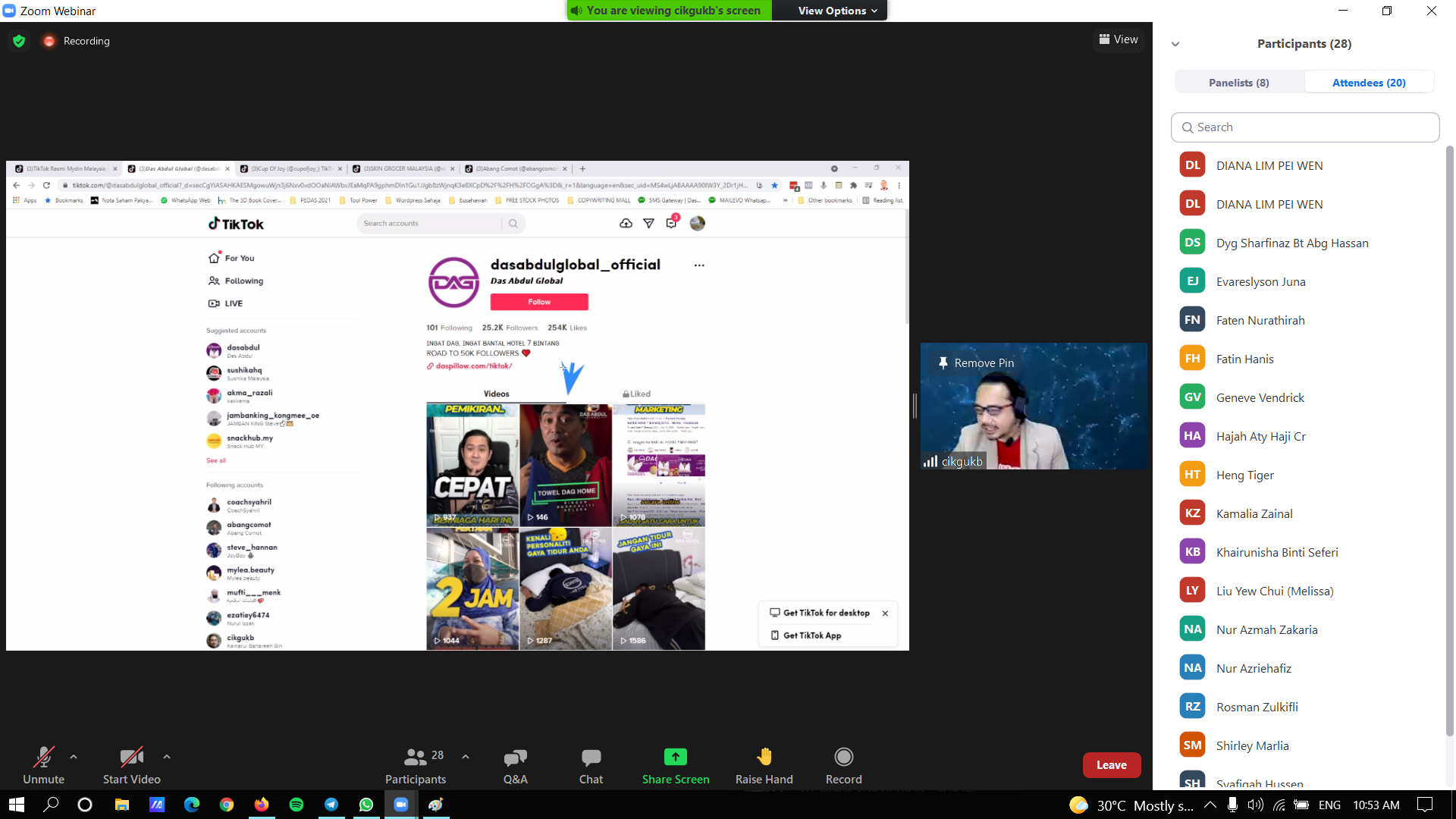The width and height of the screenshot is (1456, 819).
Task: Open View Options dropdown
Action: point(837,11)
